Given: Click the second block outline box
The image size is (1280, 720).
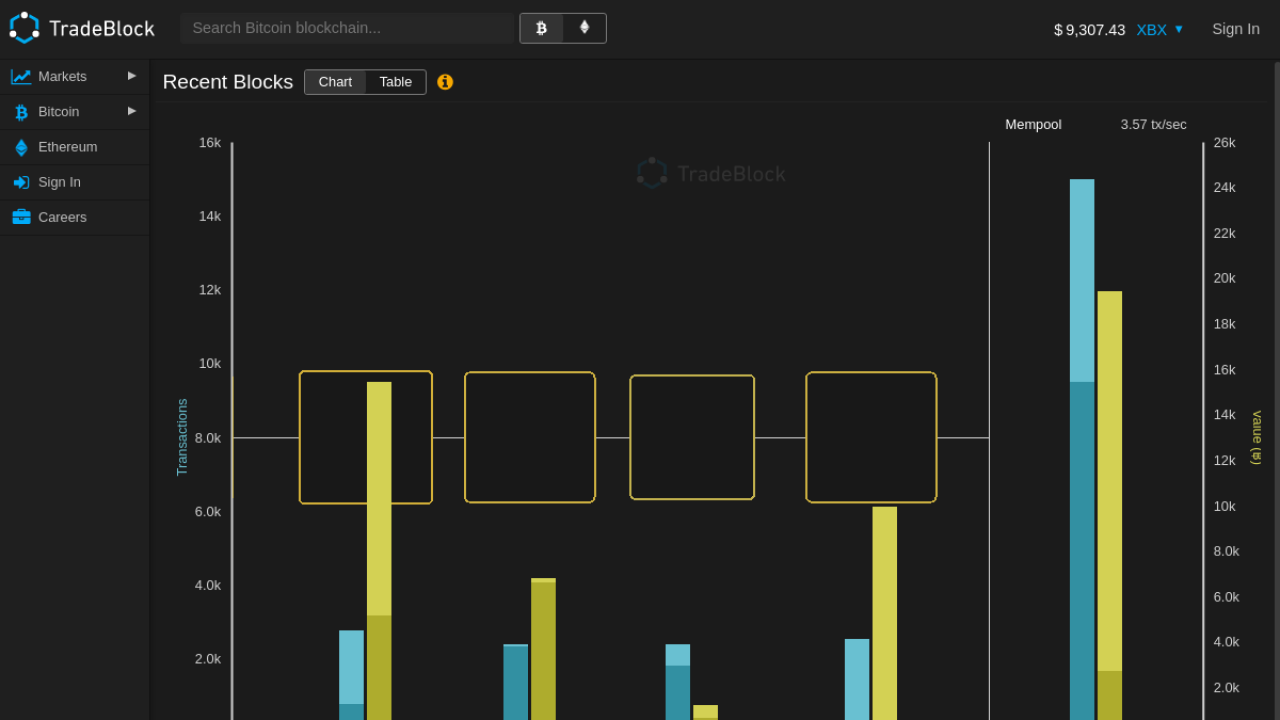Looking at the screenshot, I should (x=530, y=437).
